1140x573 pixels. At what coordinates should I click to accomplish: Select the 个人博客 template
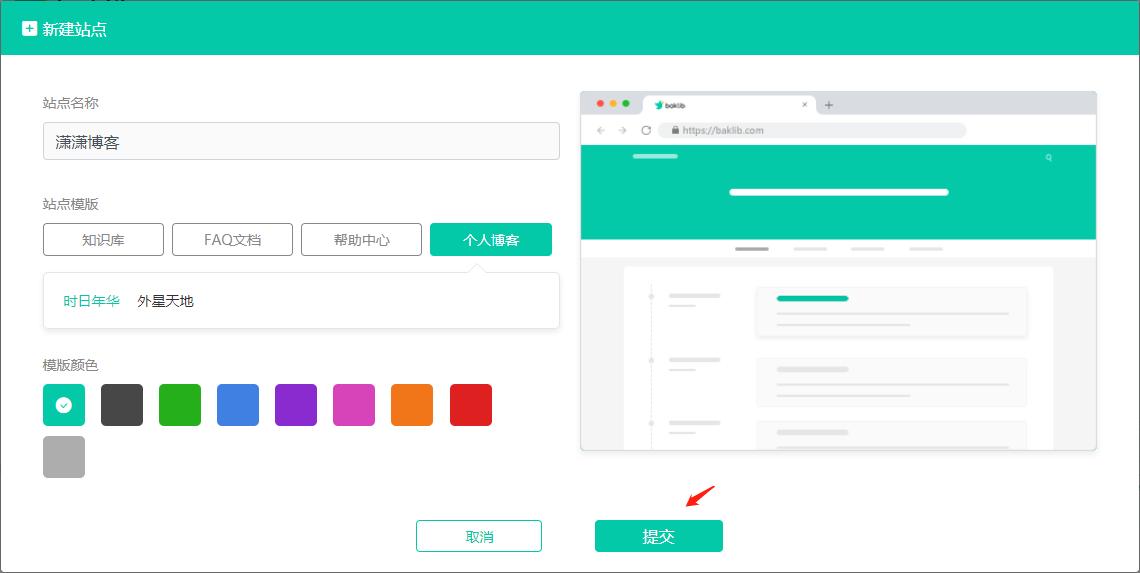tap(491, 240)
